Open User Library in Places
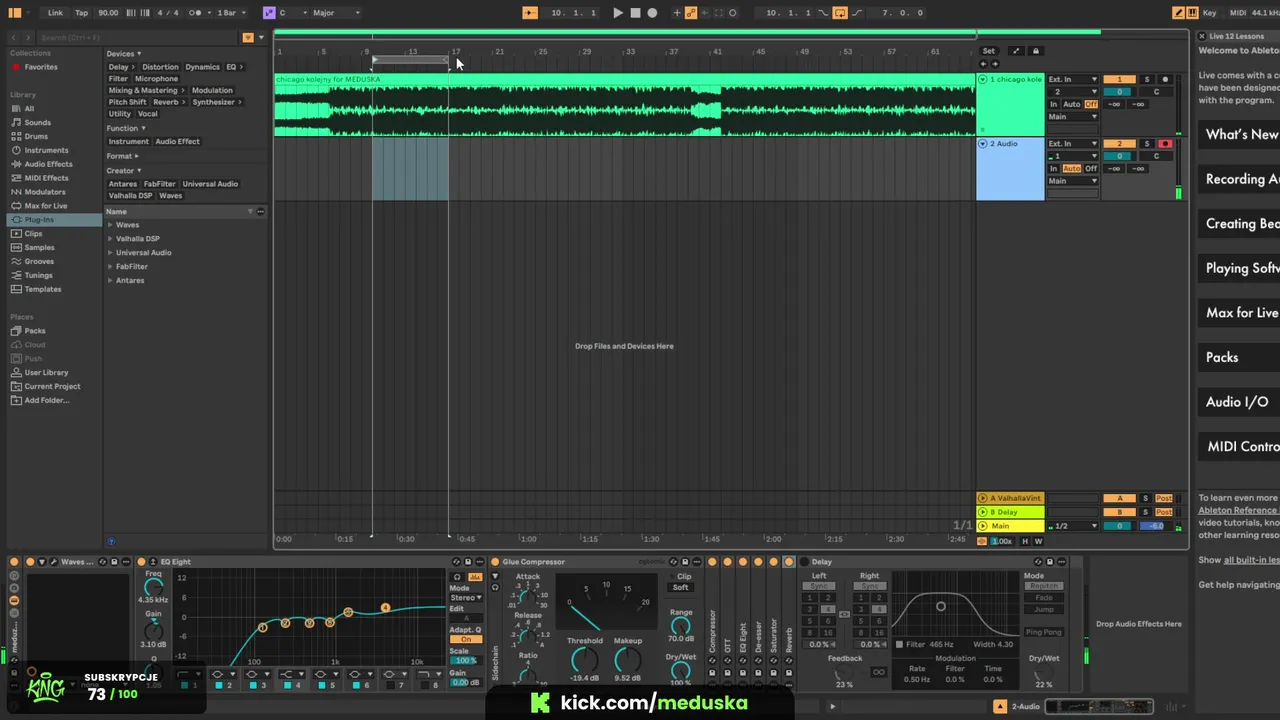Image resolution: width=1280 pixels, height=720 pixels. tap(46, 372)
